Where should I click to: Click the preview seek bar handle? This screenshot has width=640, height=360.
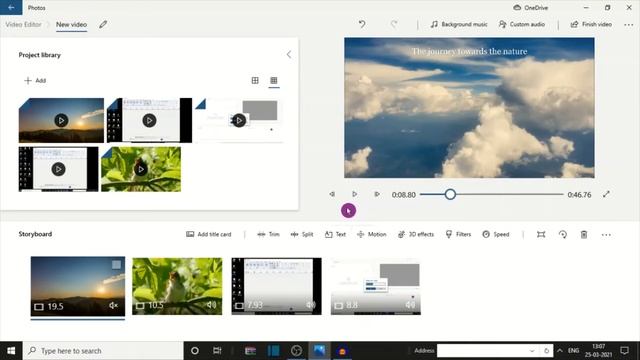pyautogui.click(x=450, y=194)
